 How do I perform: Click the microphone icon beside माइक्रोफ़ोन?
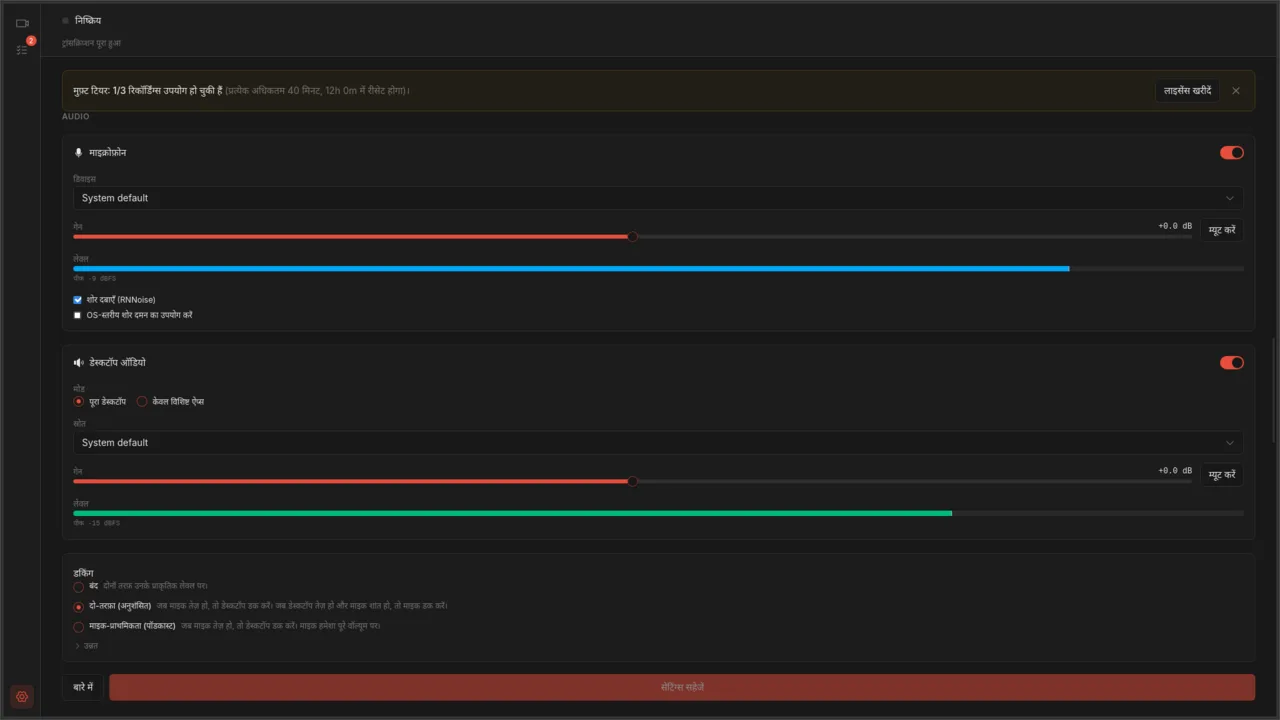pyautogui.click(x=79, y=153)
